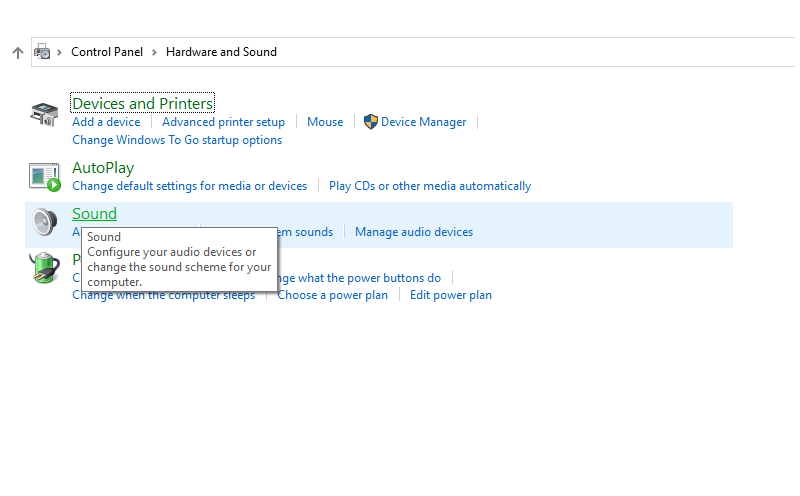Select Hardware and Sound breadcrumb
Viewport: 800px width, 496px height.
(221, 52)
